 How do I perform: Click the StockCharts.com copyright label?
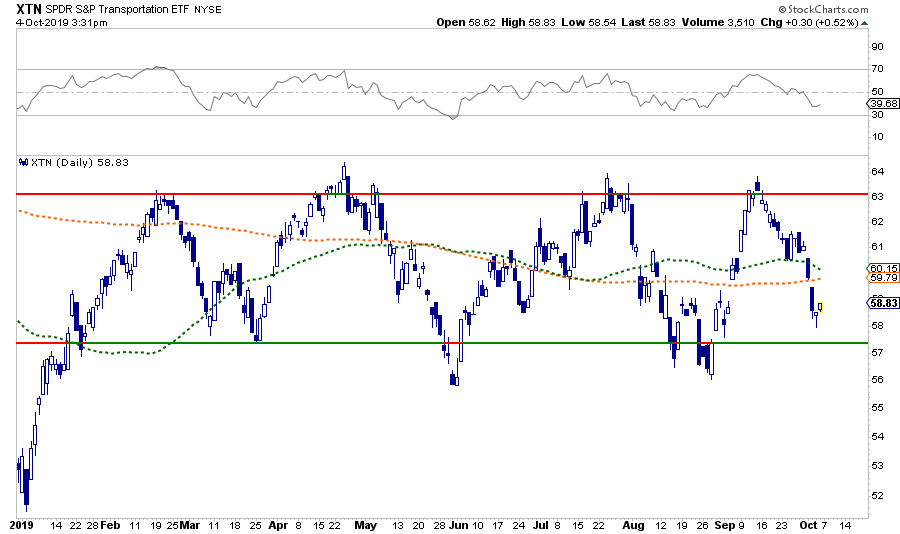[824, 9]
